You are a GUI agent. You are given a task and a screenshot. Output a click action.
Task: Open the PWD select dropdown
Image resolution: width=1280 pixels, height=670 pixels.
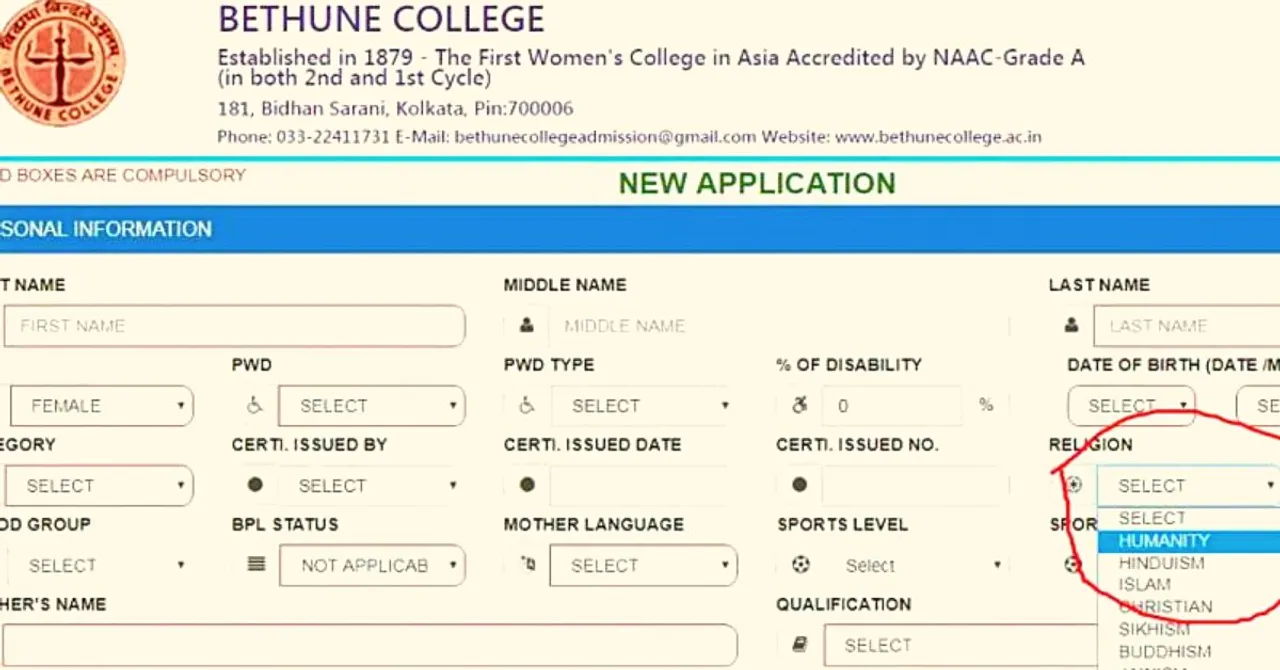tap(371, 405)
